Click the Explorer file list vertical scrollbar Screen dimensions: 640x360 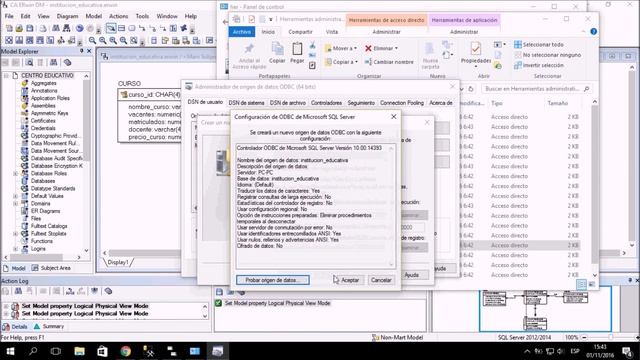(x=595, y=188)
